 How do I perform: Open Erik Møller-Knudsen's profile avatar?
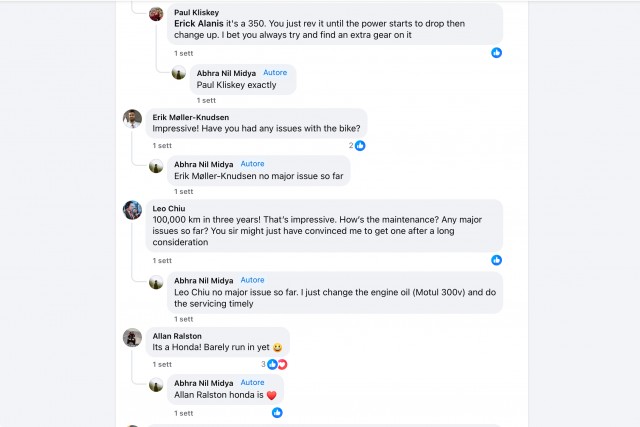coord(132,119)
